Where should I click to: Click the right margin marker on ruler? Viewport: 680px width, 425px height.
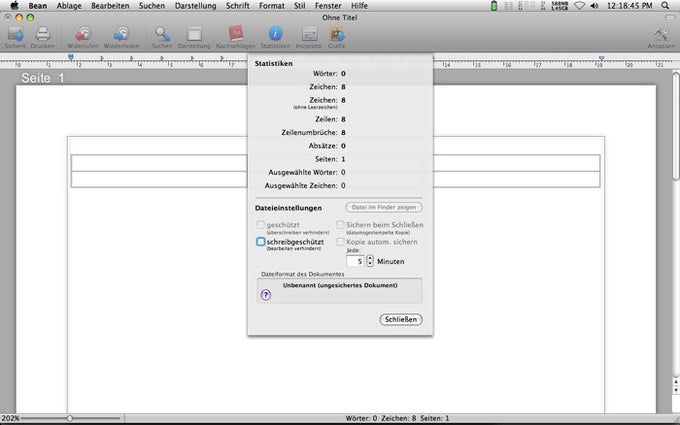(x=602, y=58)
